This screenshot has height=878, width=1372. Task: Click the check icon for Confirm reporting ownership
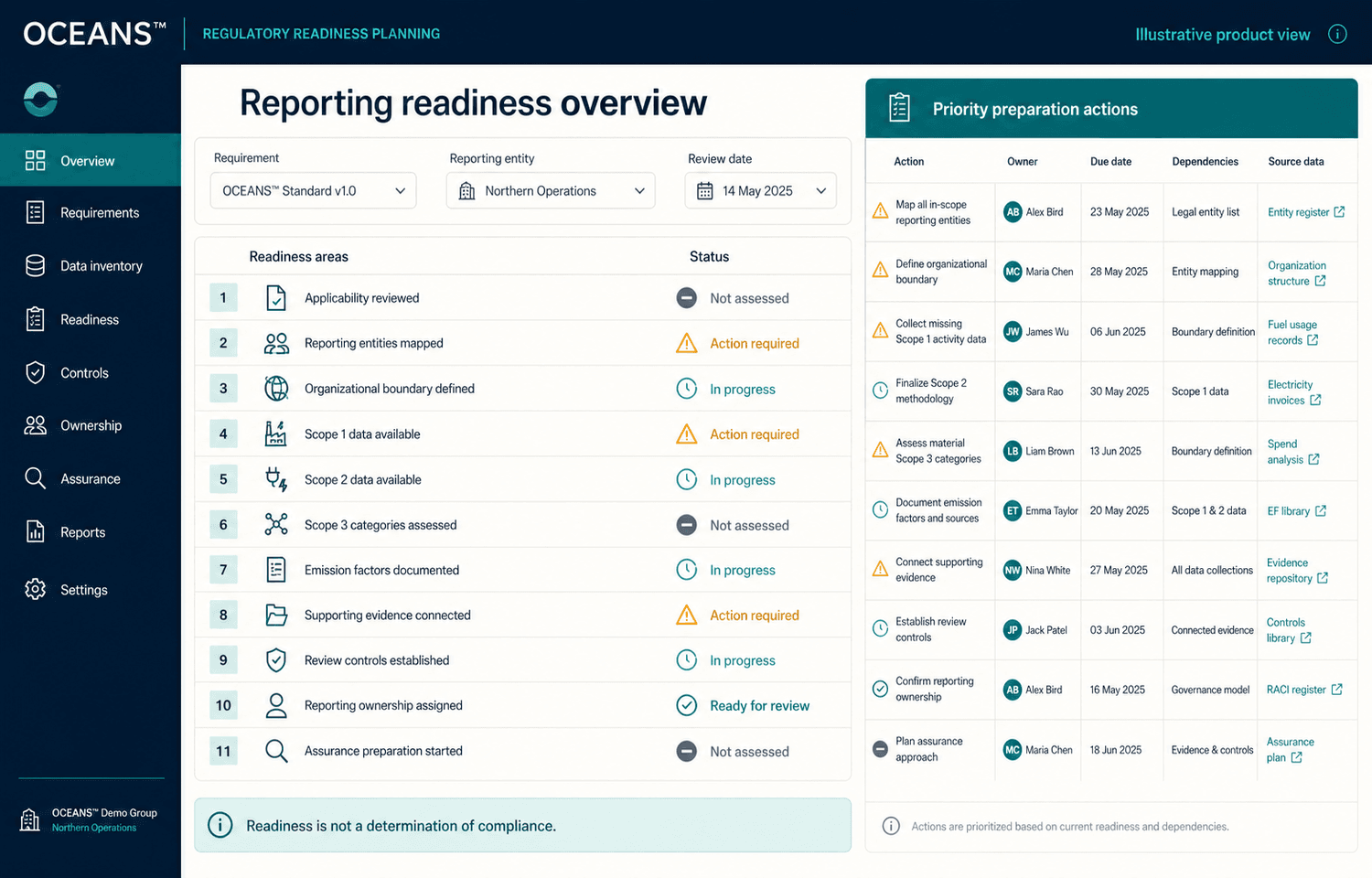coord(880,689)
